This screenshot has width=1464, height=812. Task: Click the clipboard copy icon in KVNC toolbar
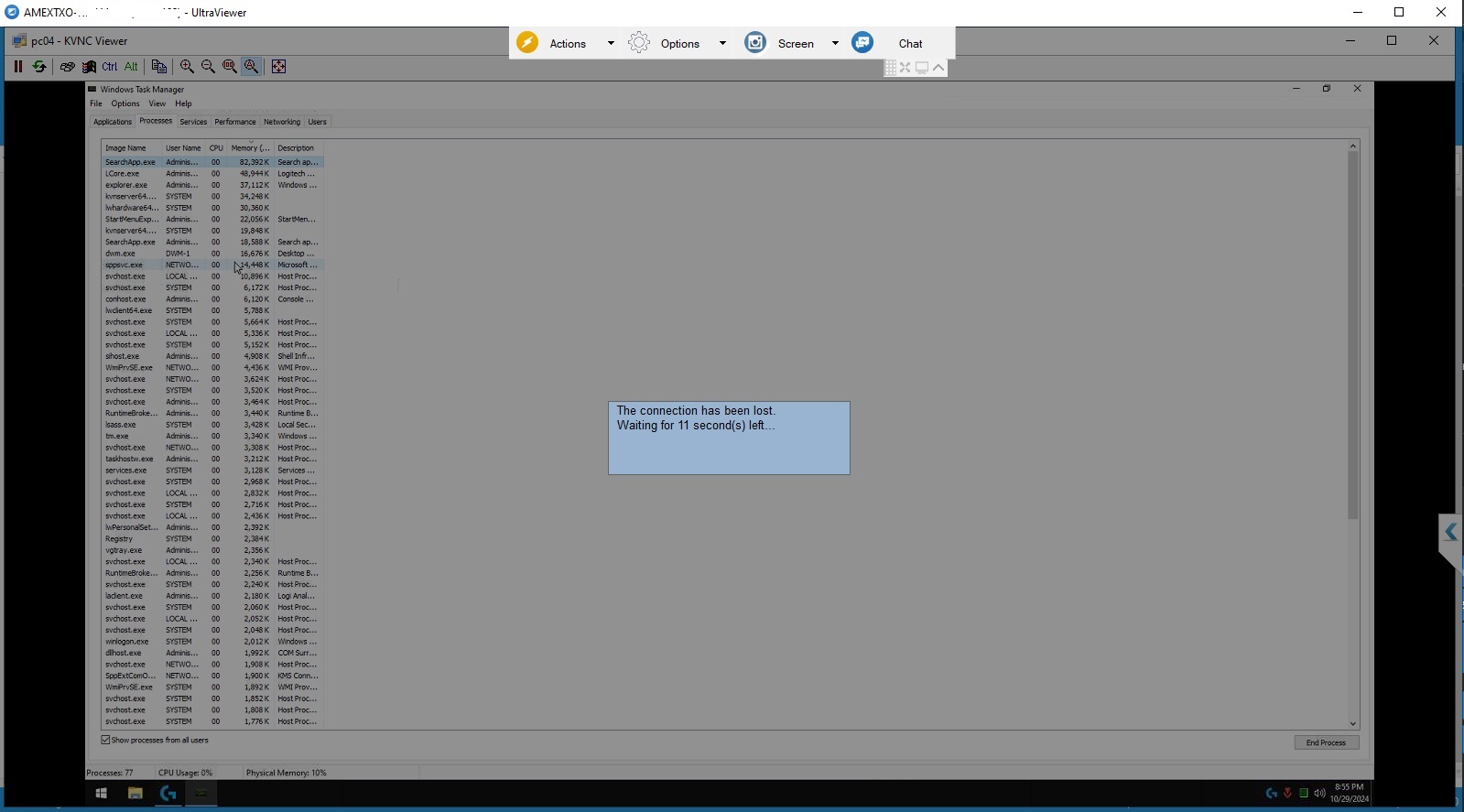pos(158,67)
